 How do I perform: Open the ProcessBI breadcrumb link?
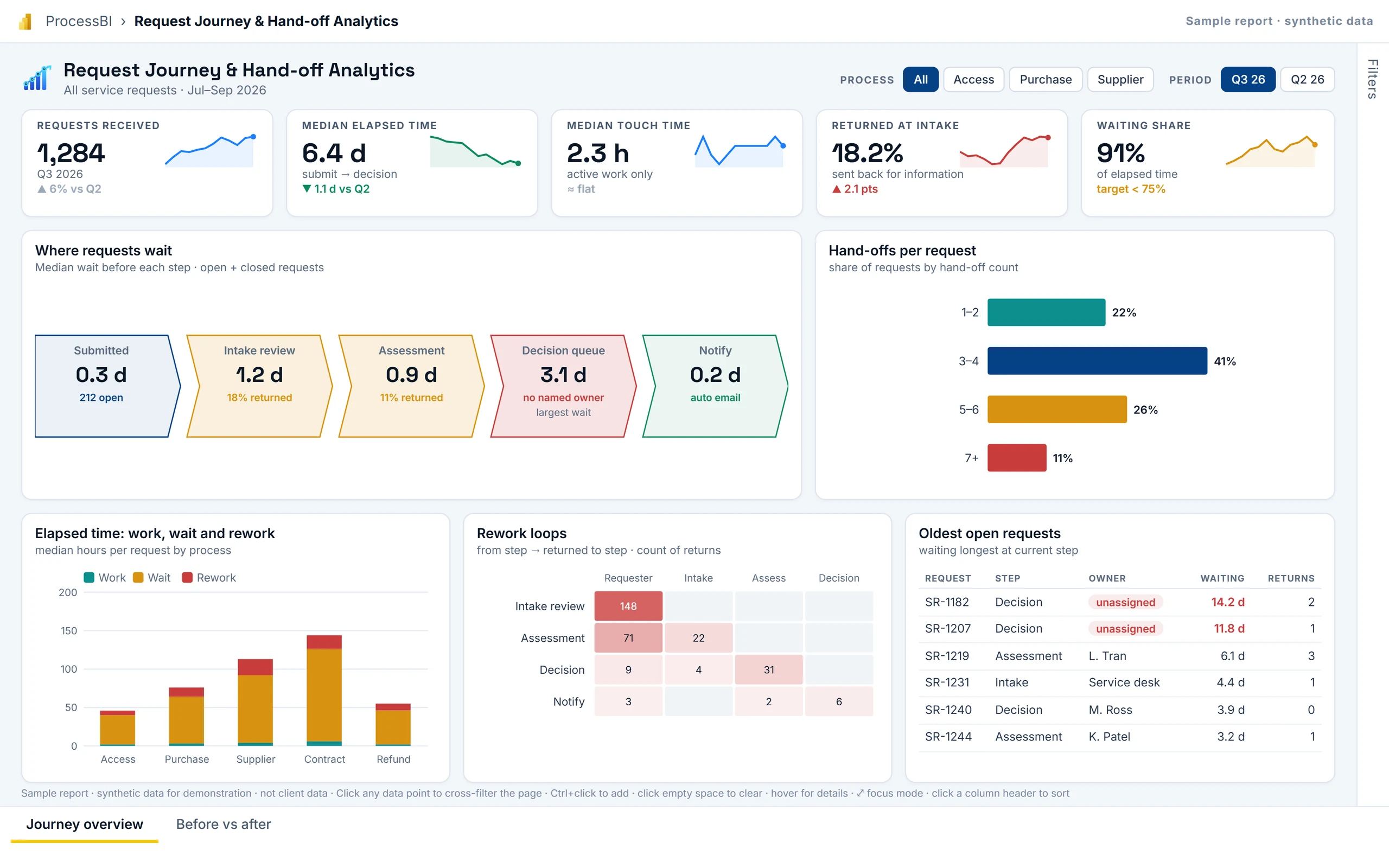click(x=79, y=21)
